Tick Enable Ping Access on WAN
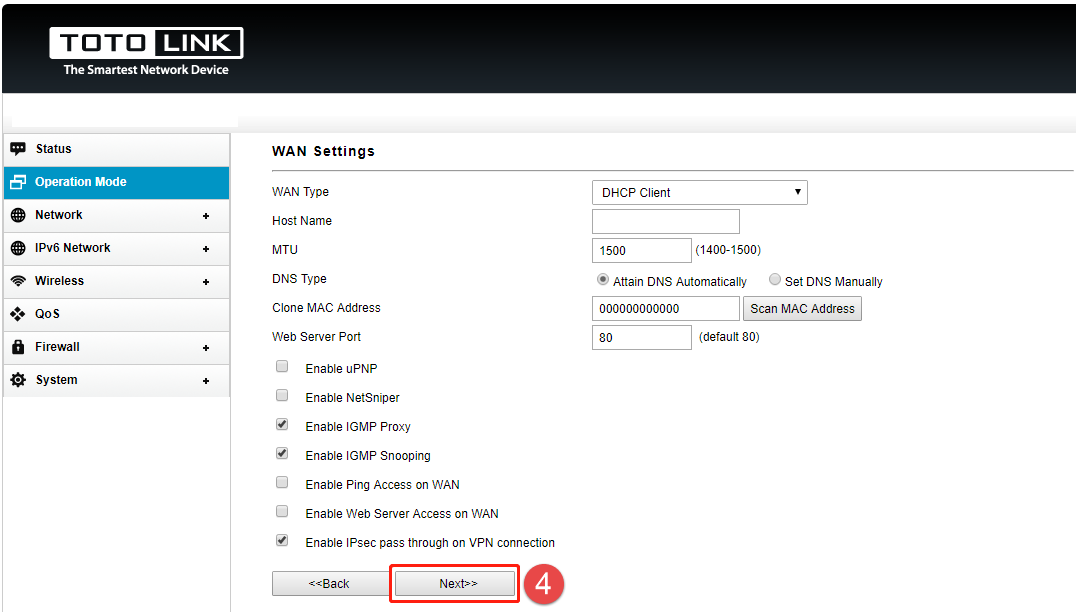 click(x=282, y=483)
